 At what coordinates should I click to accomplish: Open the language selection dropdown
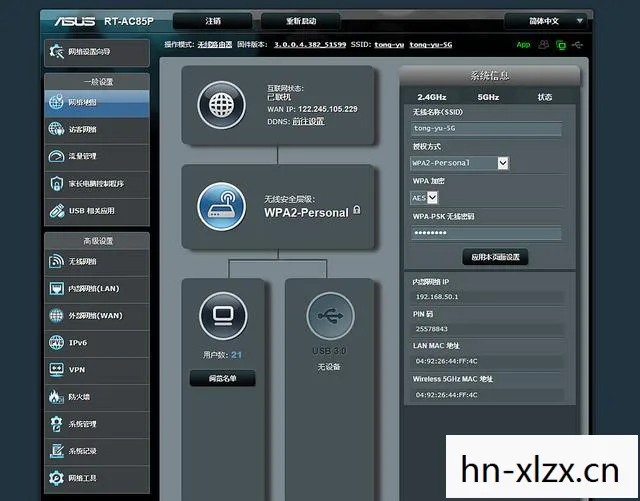[545, 21]
